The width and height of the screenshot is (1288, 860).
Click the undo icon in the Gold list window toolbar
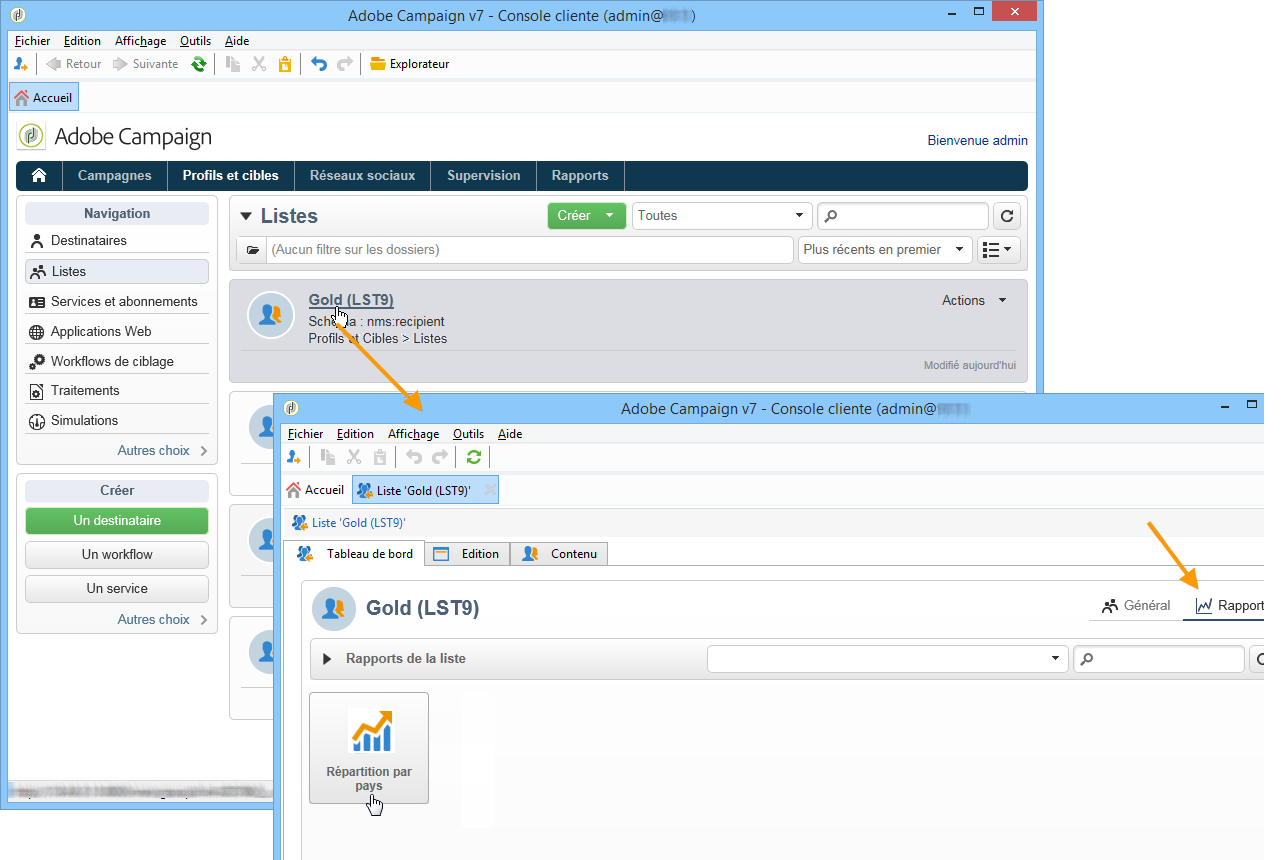(413, 457)
